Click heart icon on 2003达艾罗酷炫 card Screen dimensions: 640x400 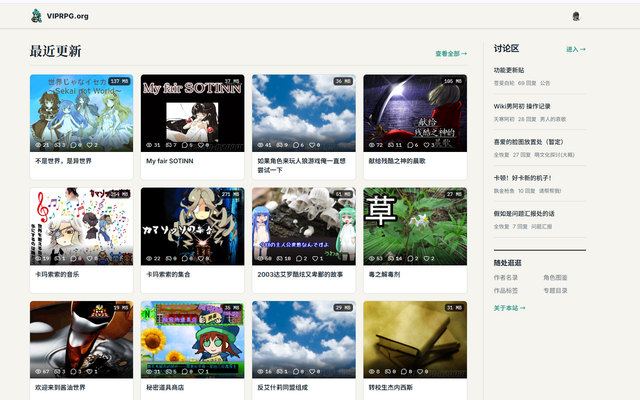point(315,258)
